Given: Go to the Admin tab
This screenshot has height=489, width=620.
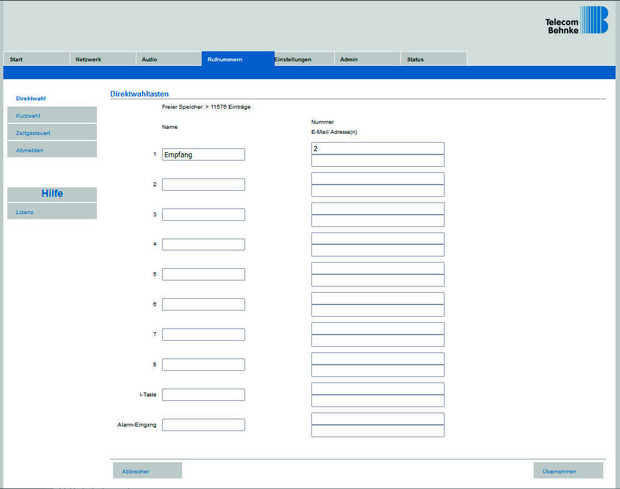Looking at the screenshot, I should (x=368, y=59).
